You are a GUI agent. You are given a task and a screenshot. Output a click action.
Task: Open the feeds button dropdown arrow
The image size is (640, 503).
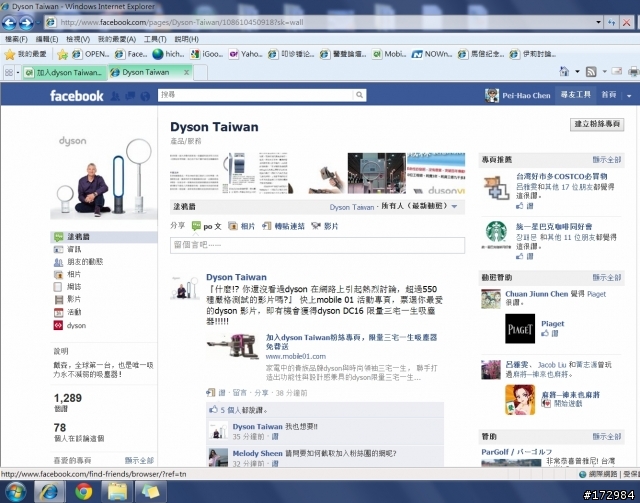point(604,72)
